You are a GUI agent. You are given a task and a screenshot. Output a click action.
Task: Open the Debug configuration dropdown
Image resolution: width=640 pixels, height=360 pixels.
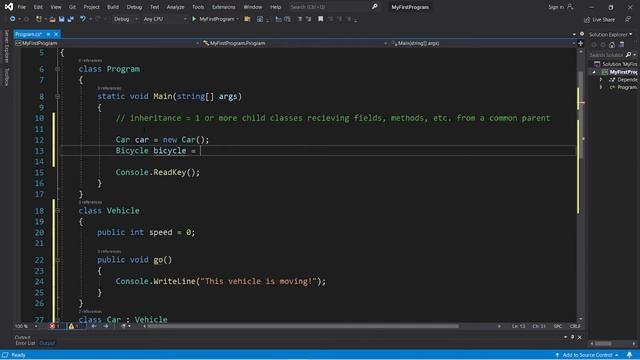[125, 19]
